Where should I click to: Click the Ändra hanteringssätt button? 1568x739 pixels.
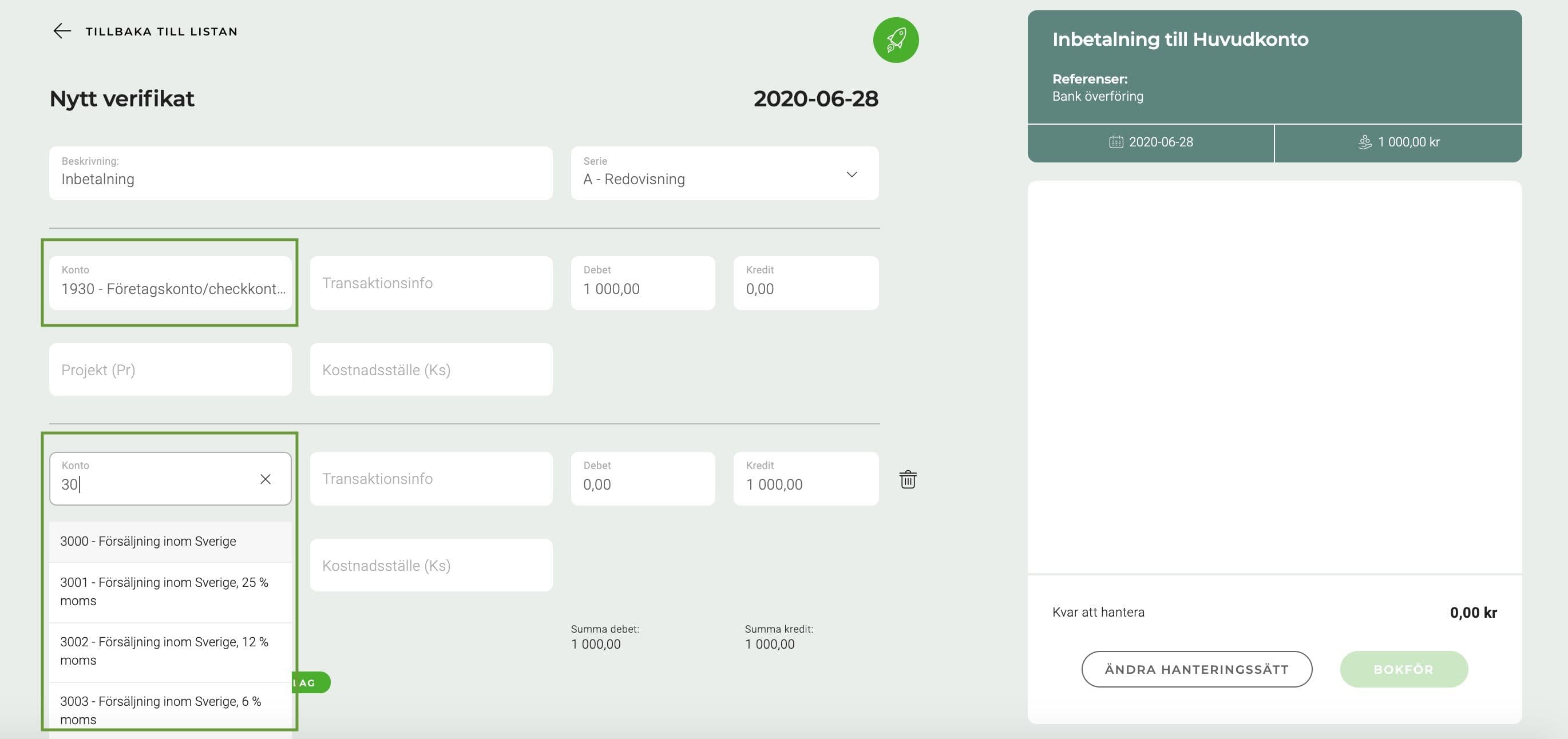[1196, 669]
